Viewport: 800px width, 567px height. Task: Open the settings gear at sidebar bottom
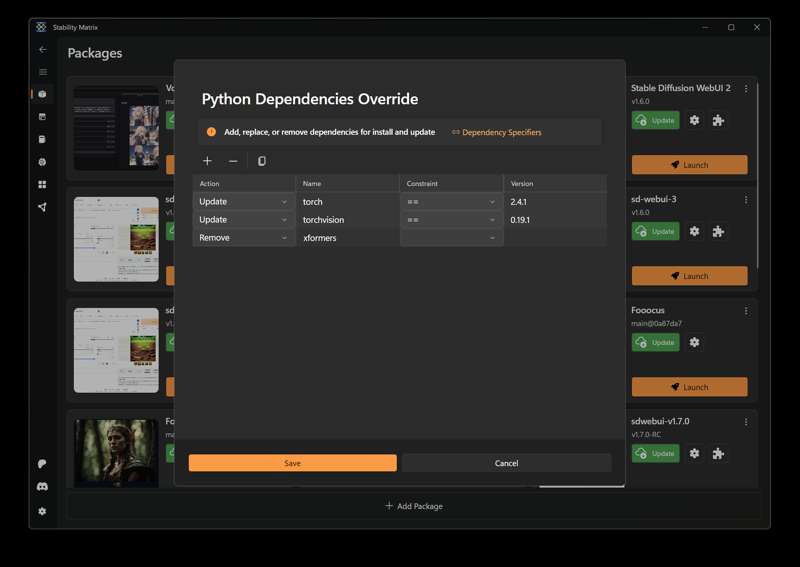[42, 511]
